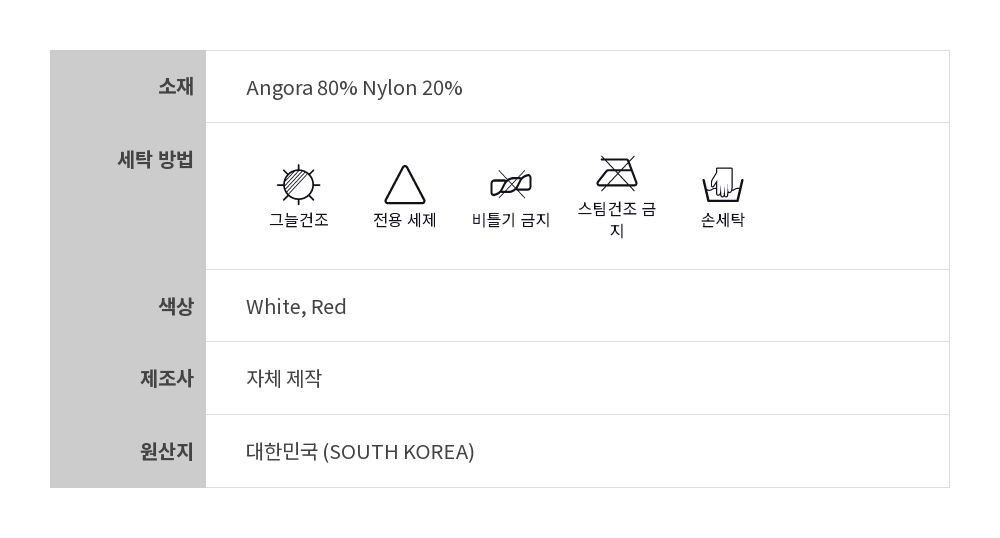Click the triangle dedicated-detergent icon

(405, 185)
